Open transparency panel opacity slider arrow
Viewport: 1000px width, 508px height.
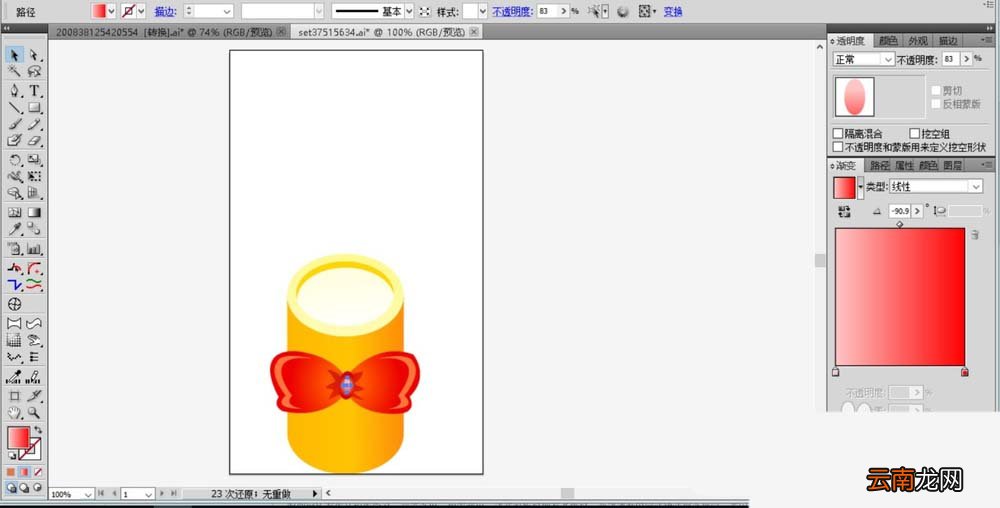967,59
